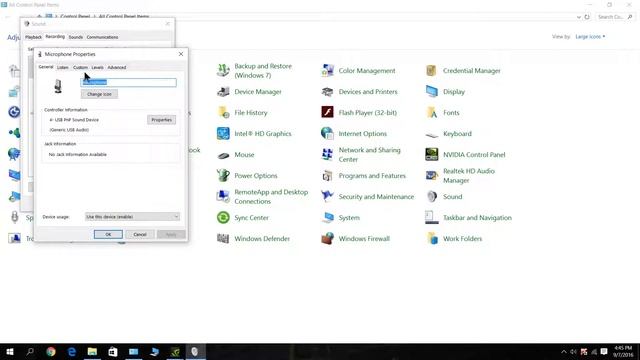Open taskbar search magnifier
The width and height of the screenshot is (640, 360).
click(30, 351)
